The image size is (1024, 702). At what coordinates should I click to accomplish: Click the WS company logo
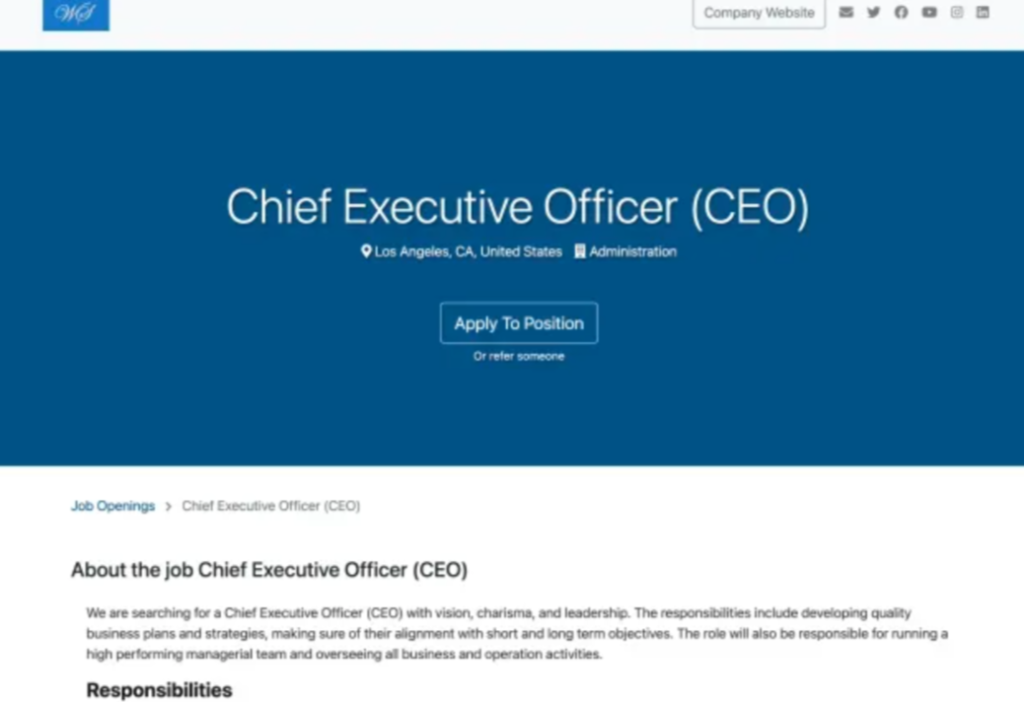click(76, 14)
